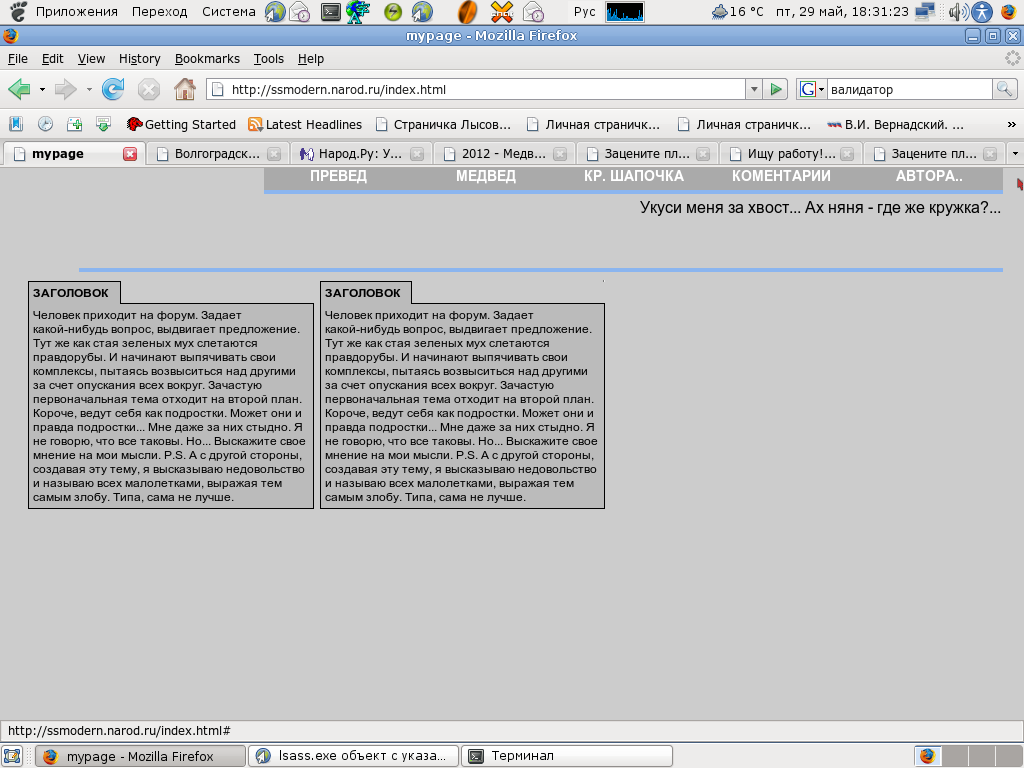
Task: Click the volume speaker icon
Action: coord(957,12)
